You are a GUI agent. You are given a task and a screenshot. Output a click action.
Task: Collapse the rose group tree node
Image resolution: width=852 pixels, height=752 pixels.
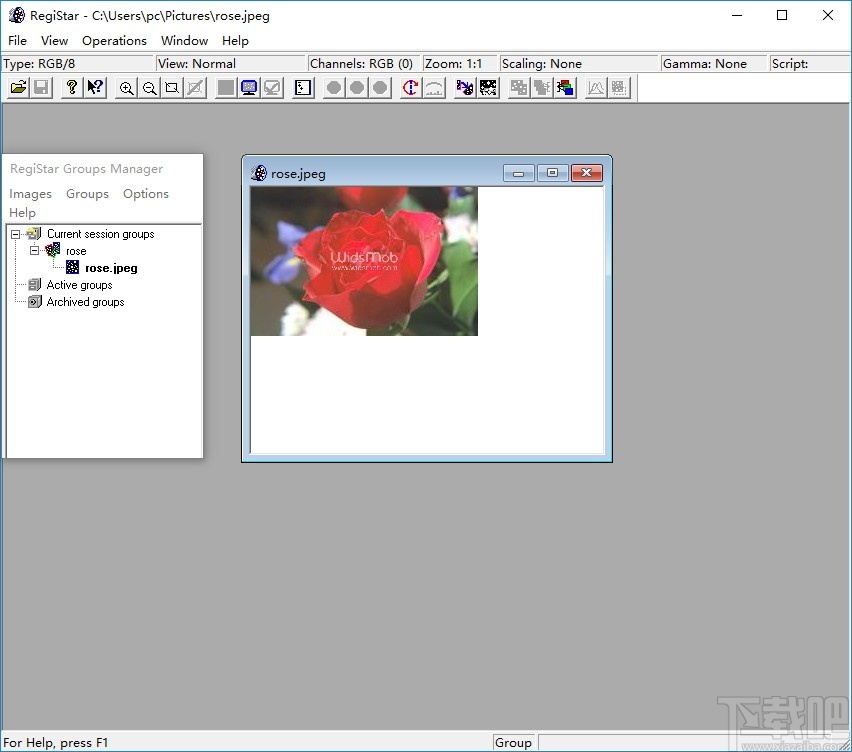pos(34,251)
